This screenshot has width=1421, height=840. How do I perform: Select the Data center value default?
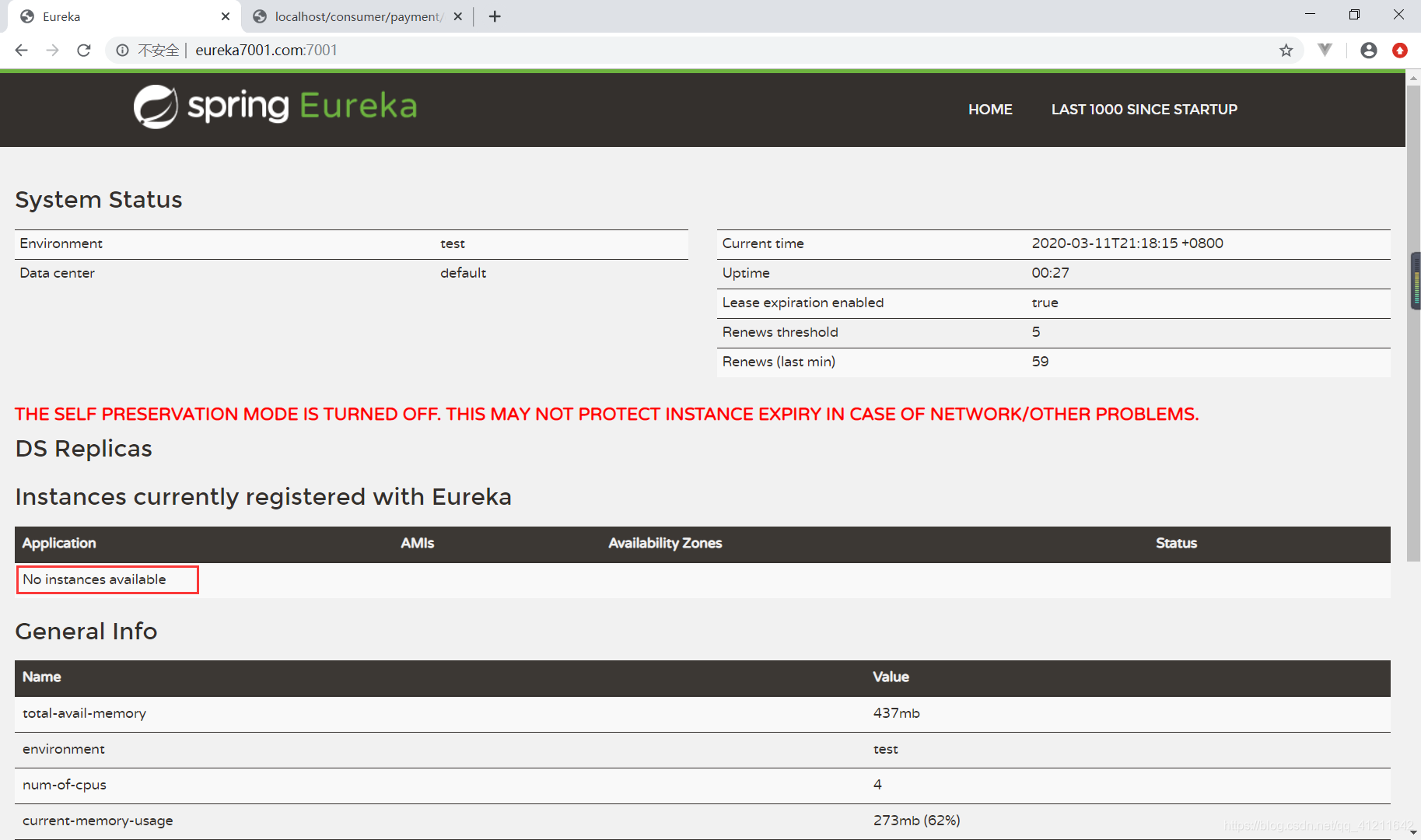pos(463,273)
